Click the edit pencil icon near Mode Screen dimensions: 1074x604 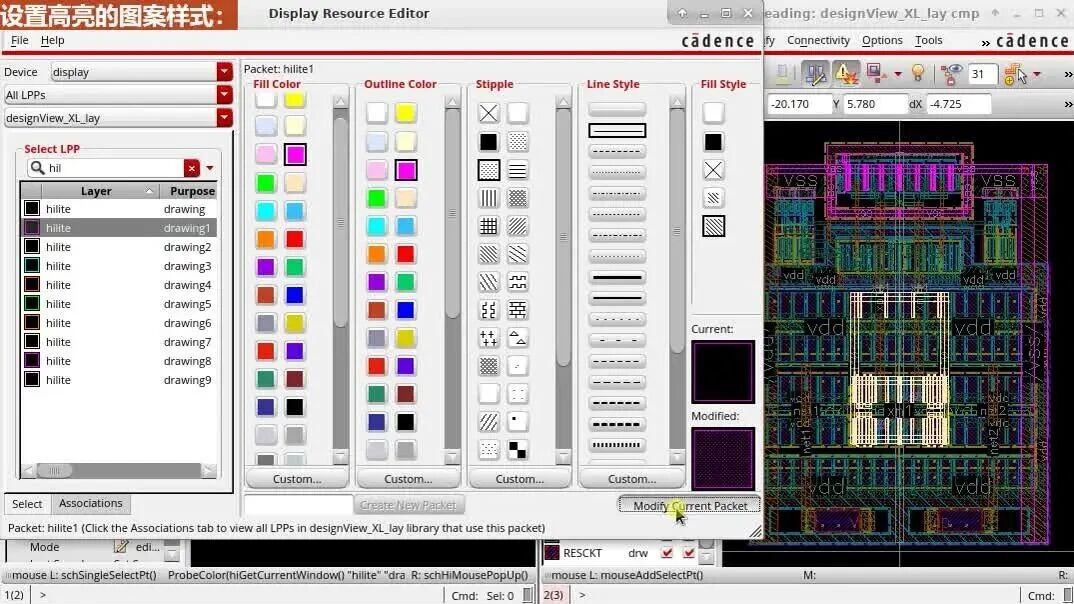(121, 546)
